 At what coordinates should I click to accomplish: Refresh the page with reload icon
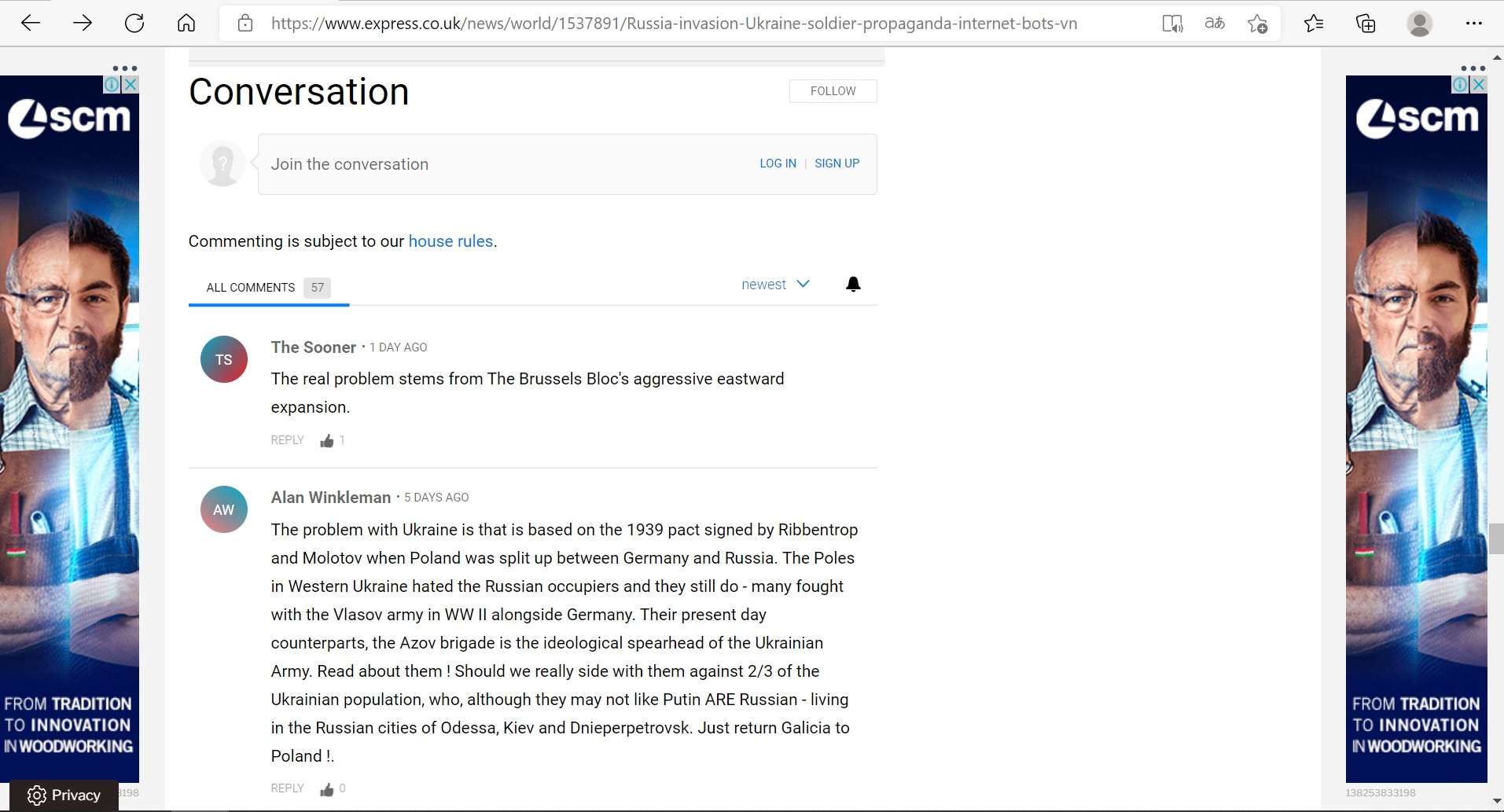tap(134, 24)
